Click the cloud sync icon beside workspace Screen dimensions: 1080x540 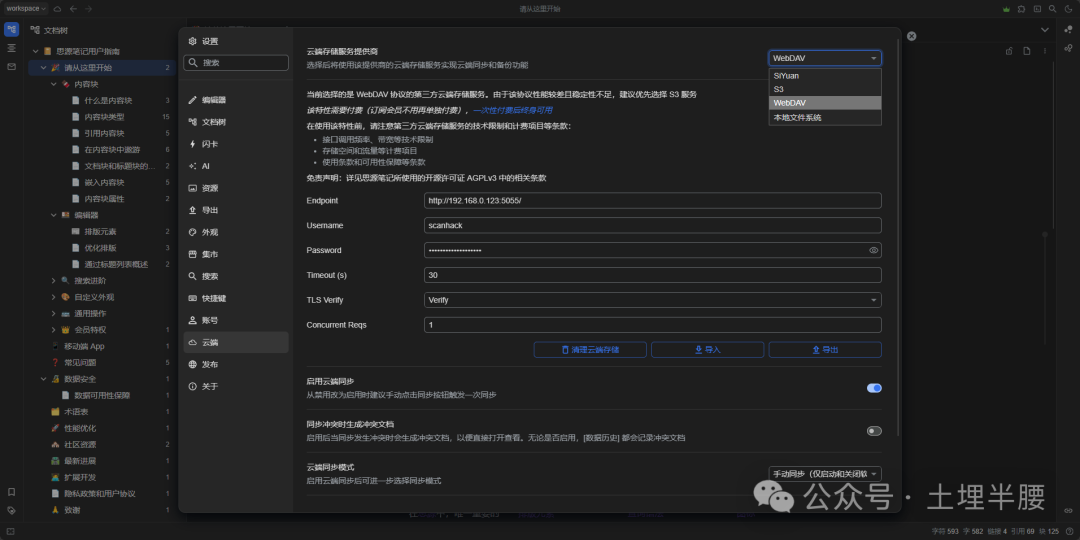(x=57, y=9)
